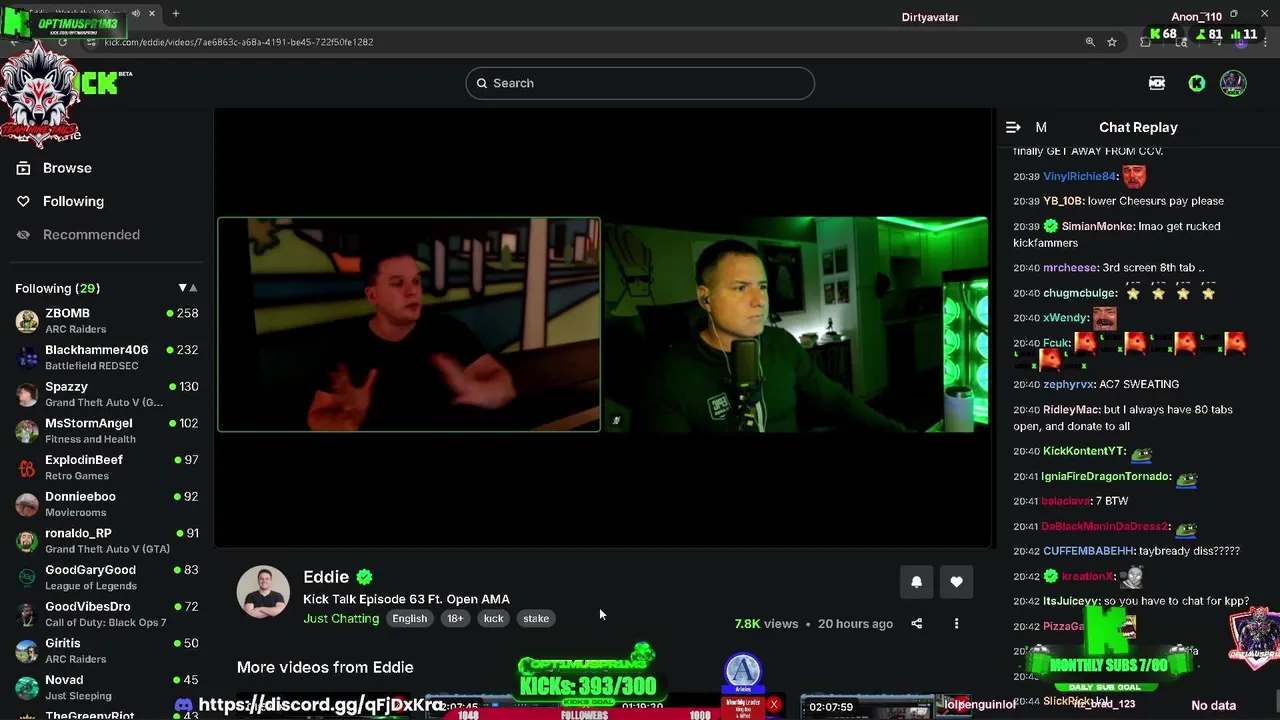
Task: Bookmark this page with star icon
Action: click(1112, 42)
